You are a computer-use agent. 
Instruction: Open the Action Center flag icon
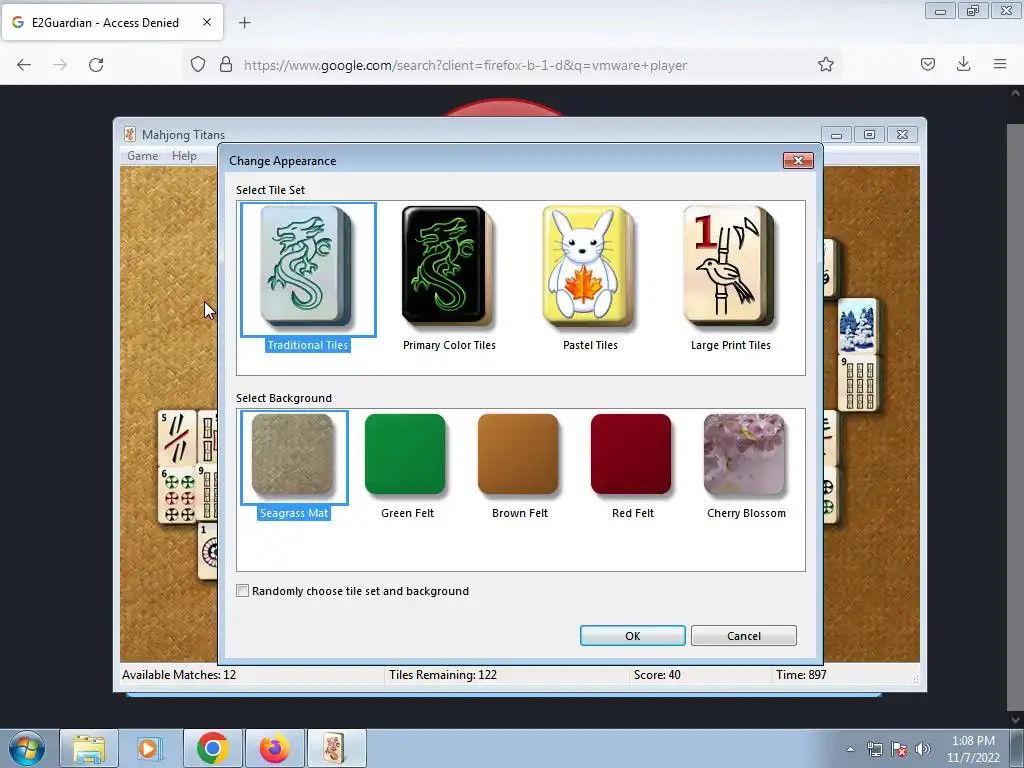pos(899,749)
